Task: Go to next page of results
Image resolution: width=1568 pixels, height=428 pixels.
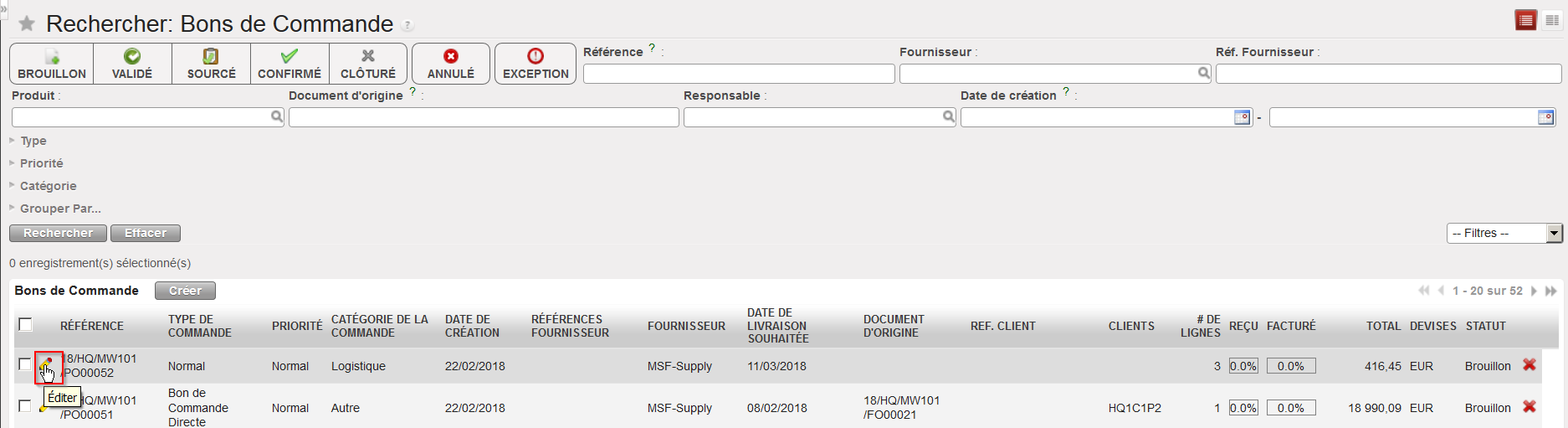Action: tap(1534, 291)
